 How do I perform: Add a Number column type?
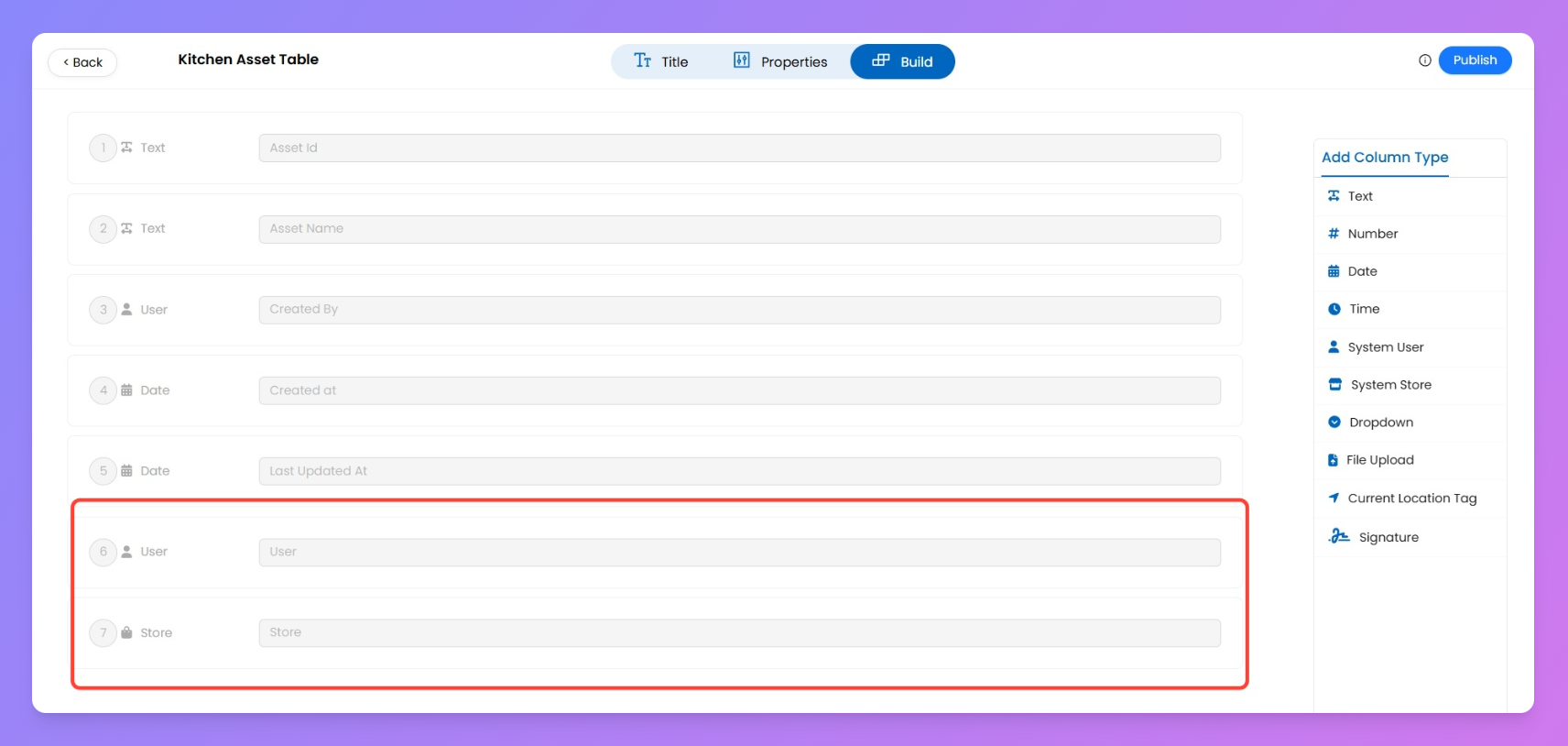tap(1410, 234)
